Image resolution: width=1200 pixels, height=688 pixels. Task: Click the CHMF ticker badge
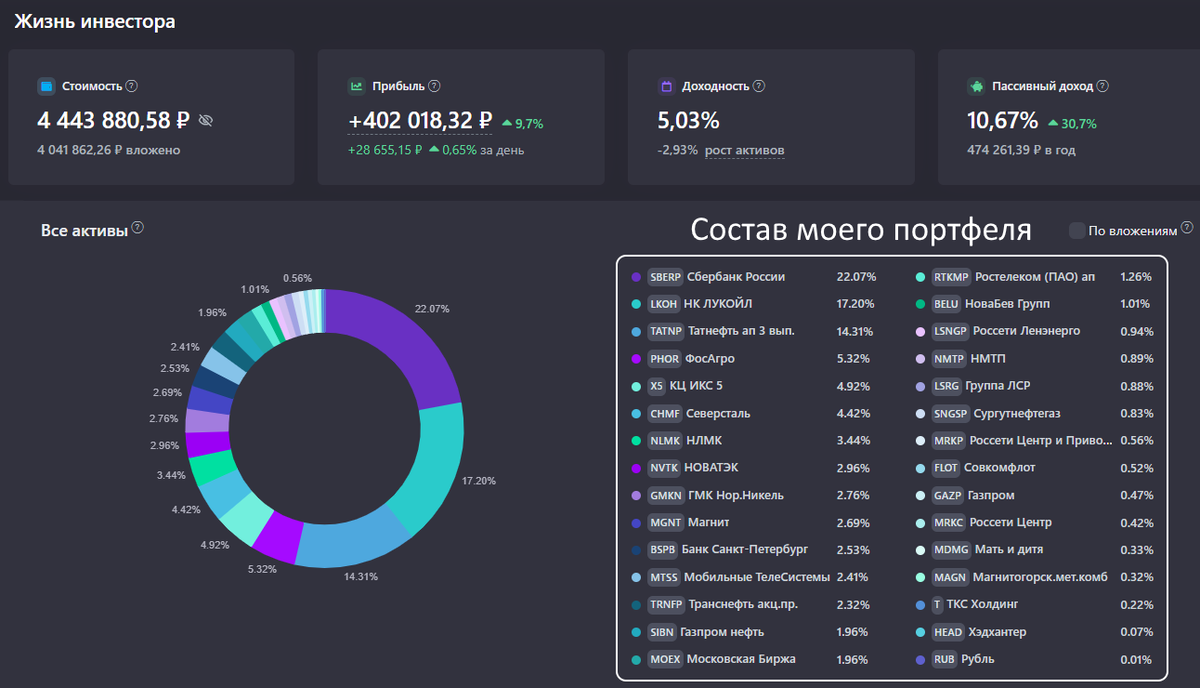[x=664, y=413]
